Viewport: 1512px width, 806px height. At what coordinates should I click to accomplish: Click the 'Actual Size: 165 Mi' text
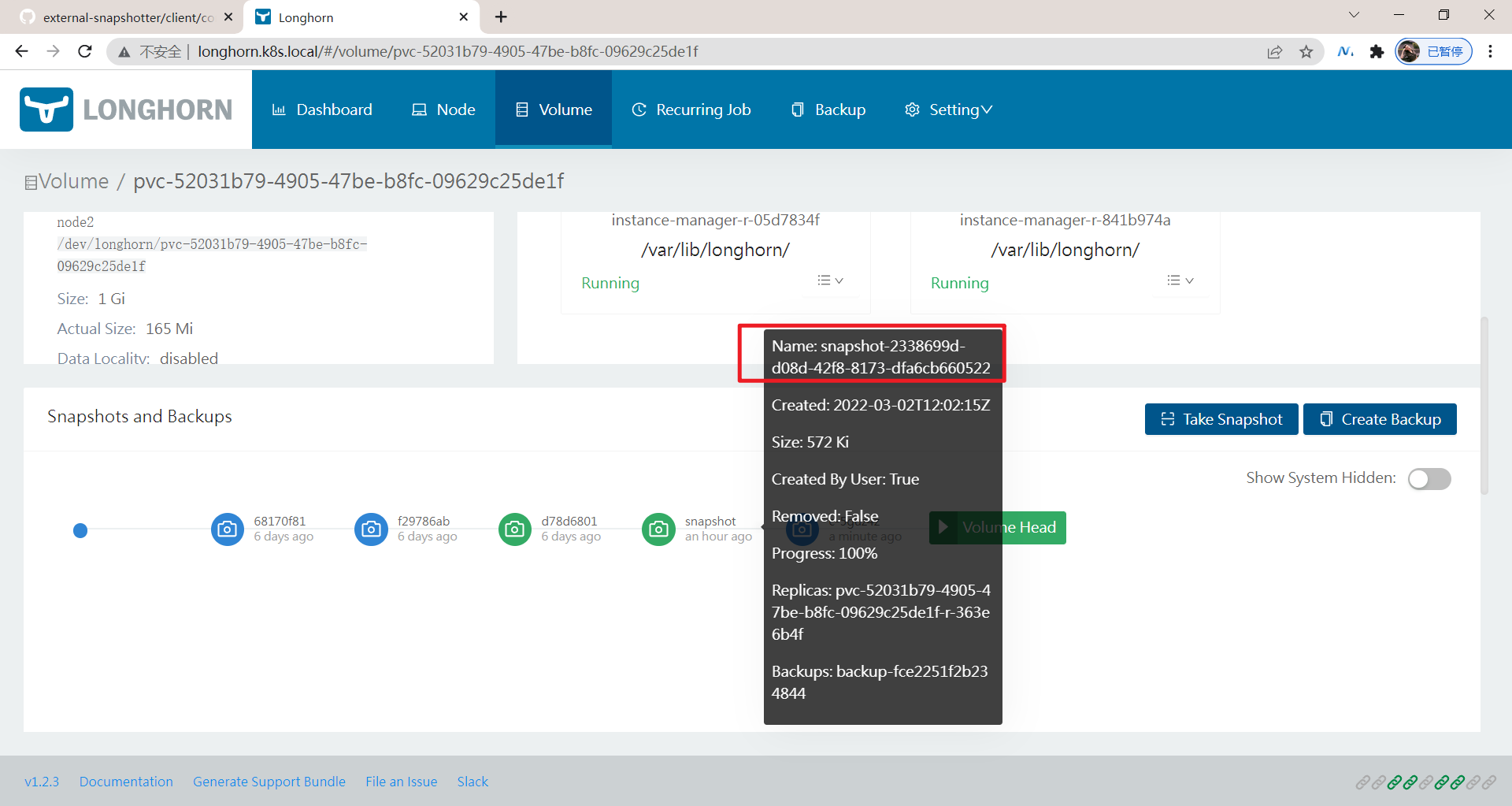pyautogui.click(x=125, y=329)
